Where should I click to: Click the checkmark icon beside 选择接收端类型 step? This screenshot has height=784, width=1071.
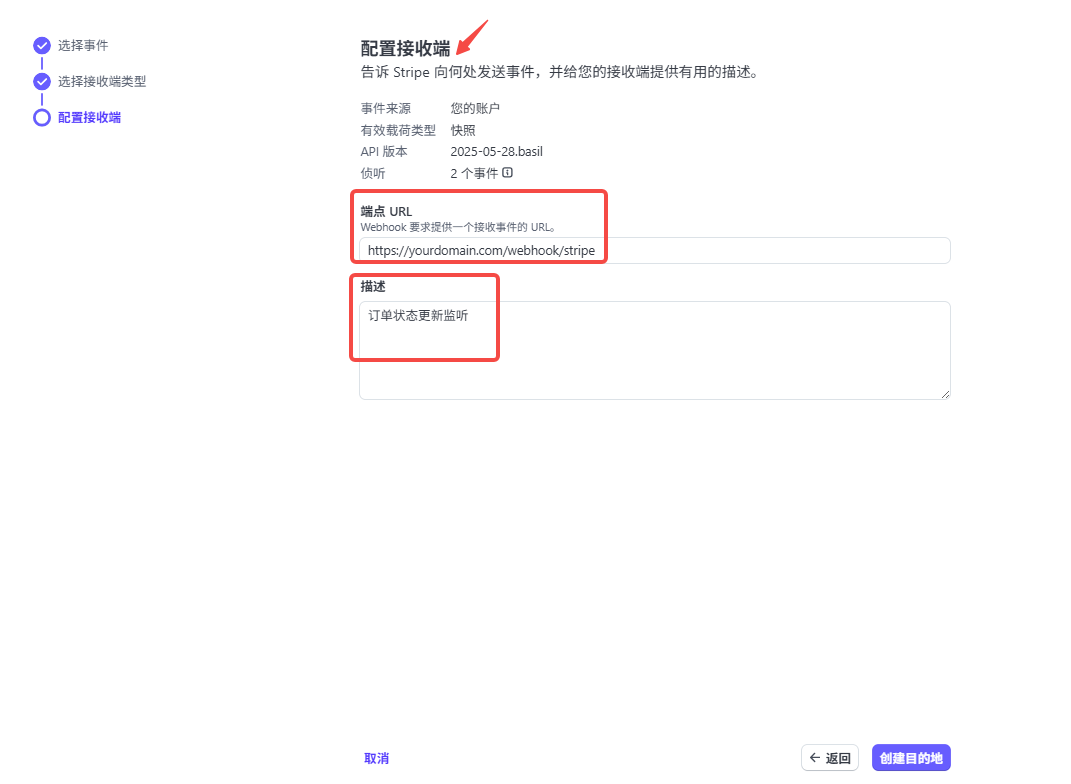(x=41, y=81)
